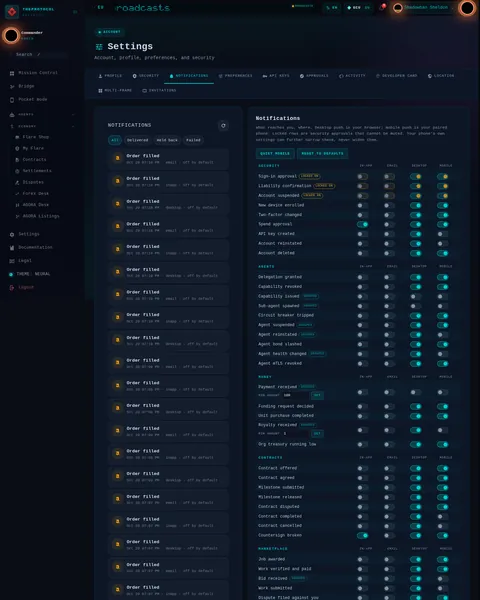Screen dimensions: 480x600
Task: Switch to the Approvals tab
Action: click(x=314, y=76)
